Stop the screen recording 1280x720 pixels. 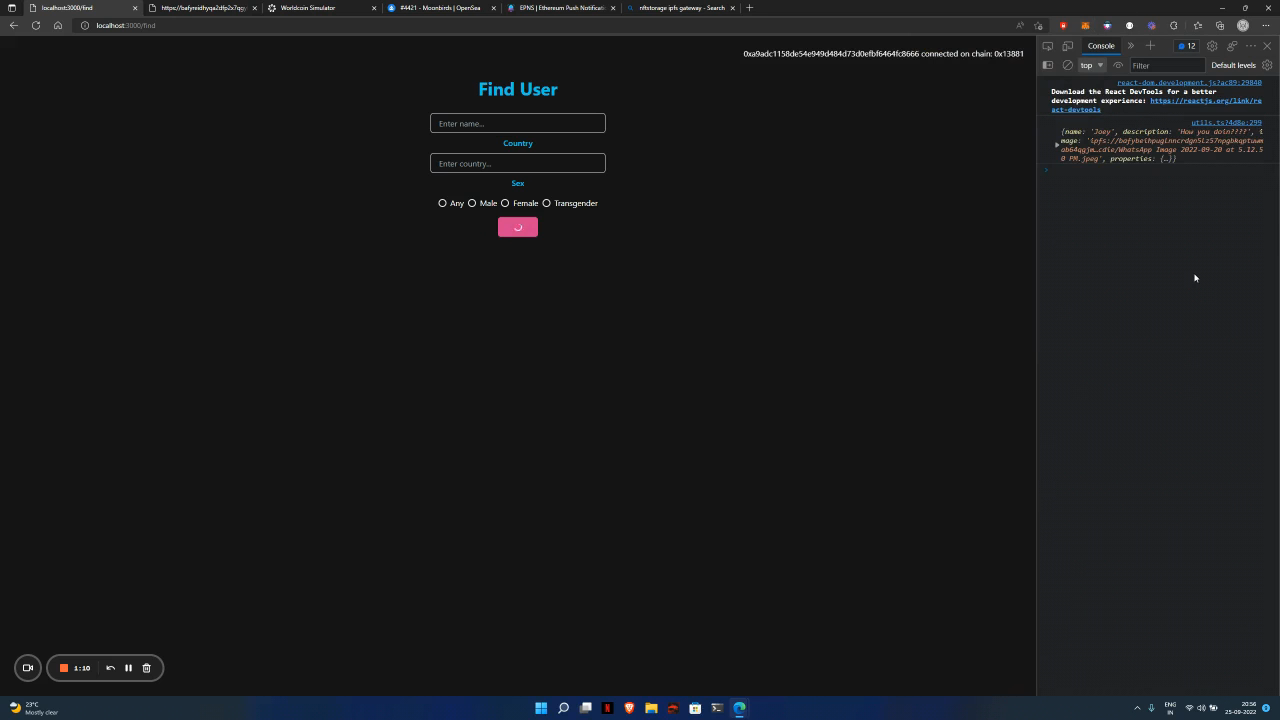[63, 668]
